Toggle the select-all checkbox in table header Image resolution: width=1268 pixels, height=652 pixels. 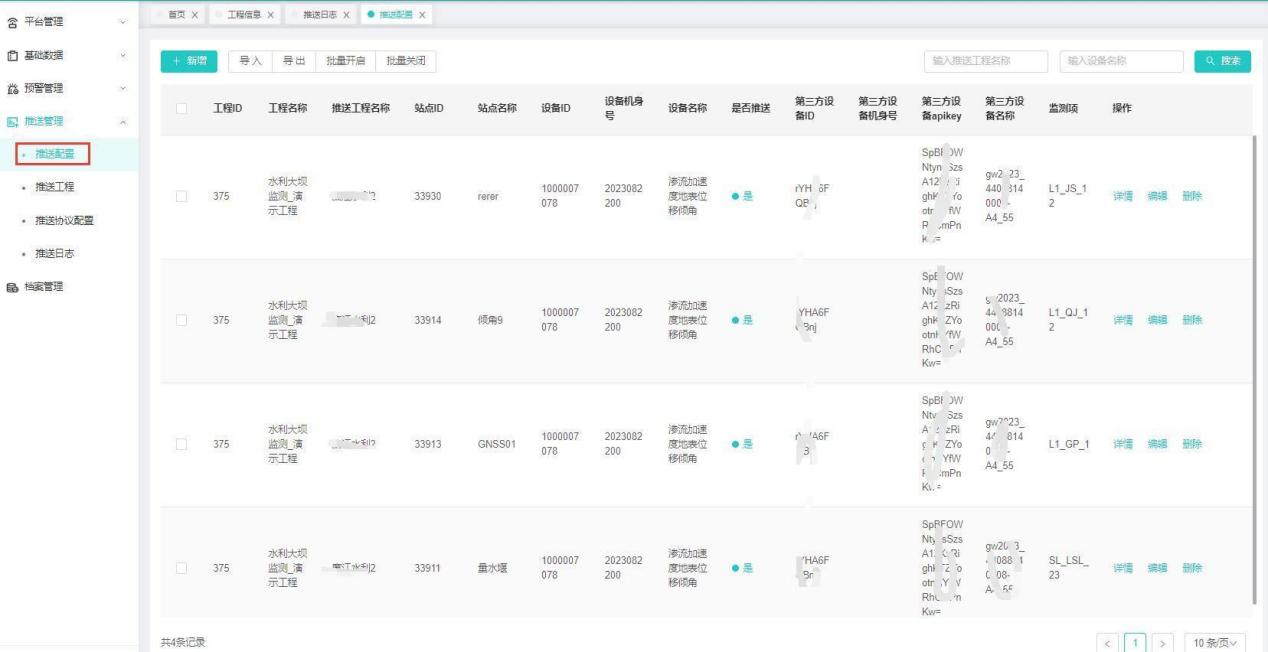pyautogui.click(x=181, y=108)
